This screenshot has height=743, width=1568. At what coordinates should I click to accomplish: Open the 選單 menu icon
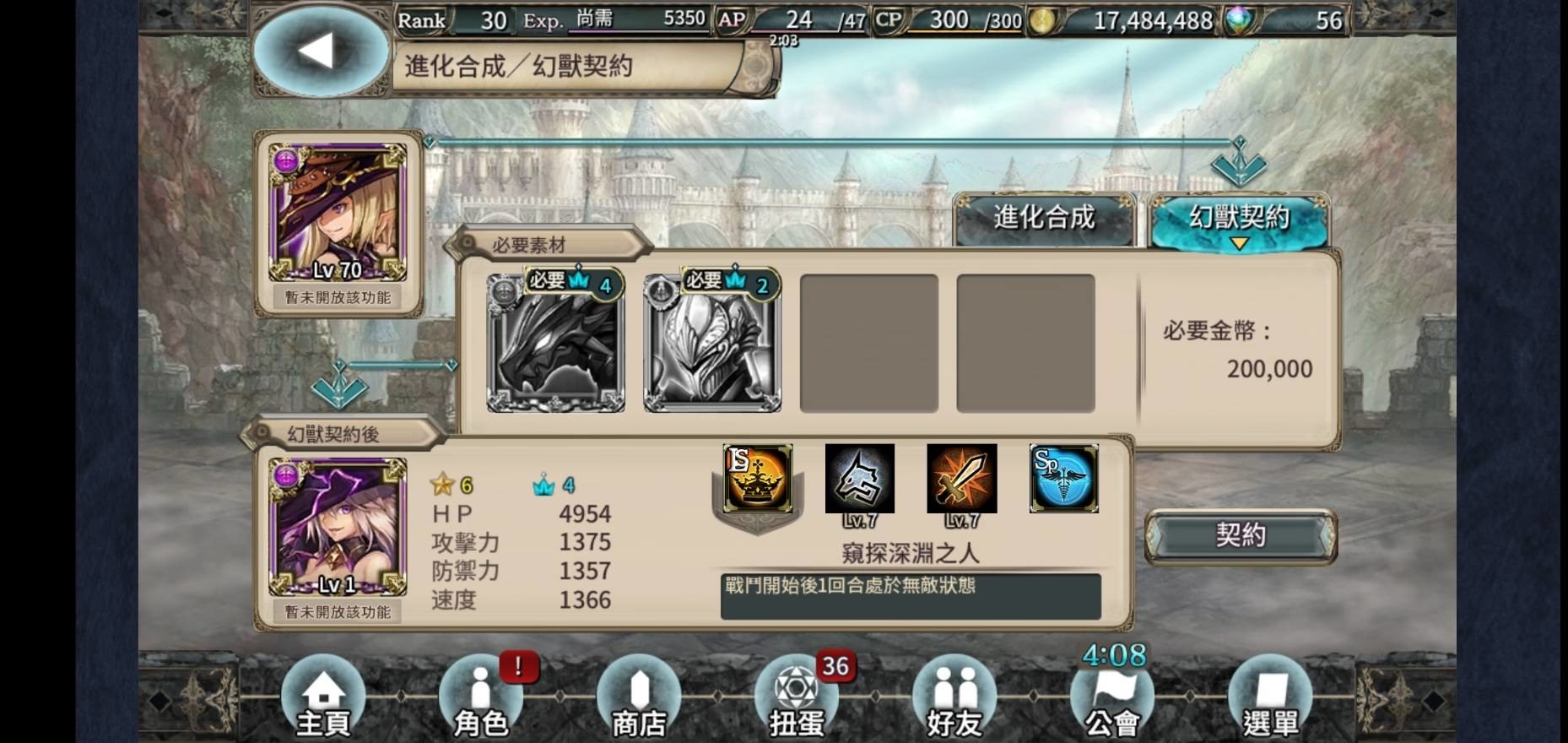pos(1270,697)
